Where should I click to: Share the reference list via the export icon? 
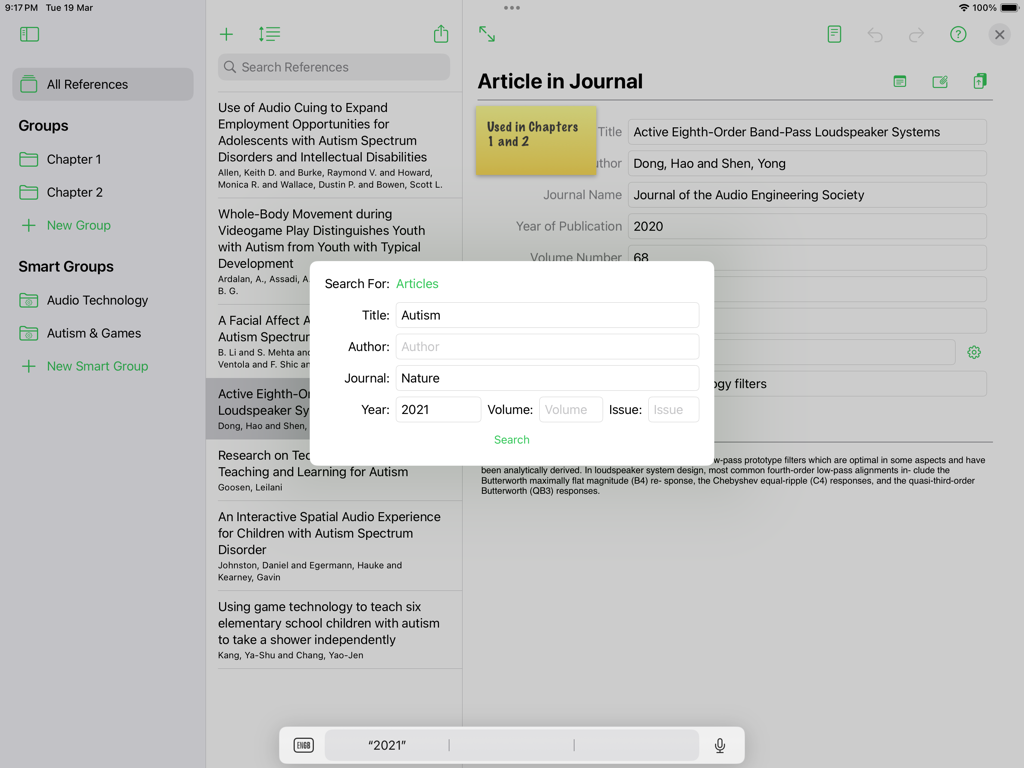(x=440, y=33)
